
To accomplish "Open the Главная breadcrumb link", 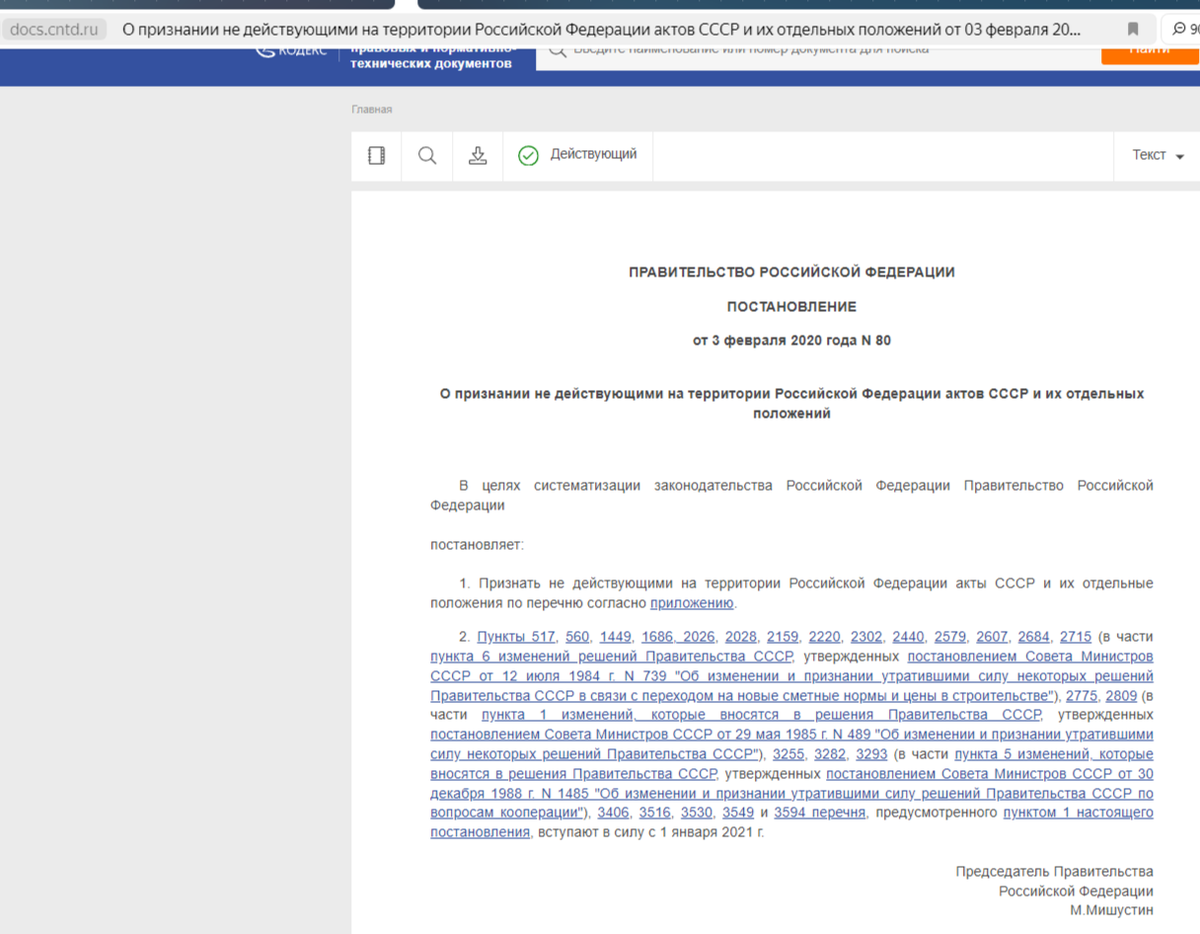I will [371, 110].
